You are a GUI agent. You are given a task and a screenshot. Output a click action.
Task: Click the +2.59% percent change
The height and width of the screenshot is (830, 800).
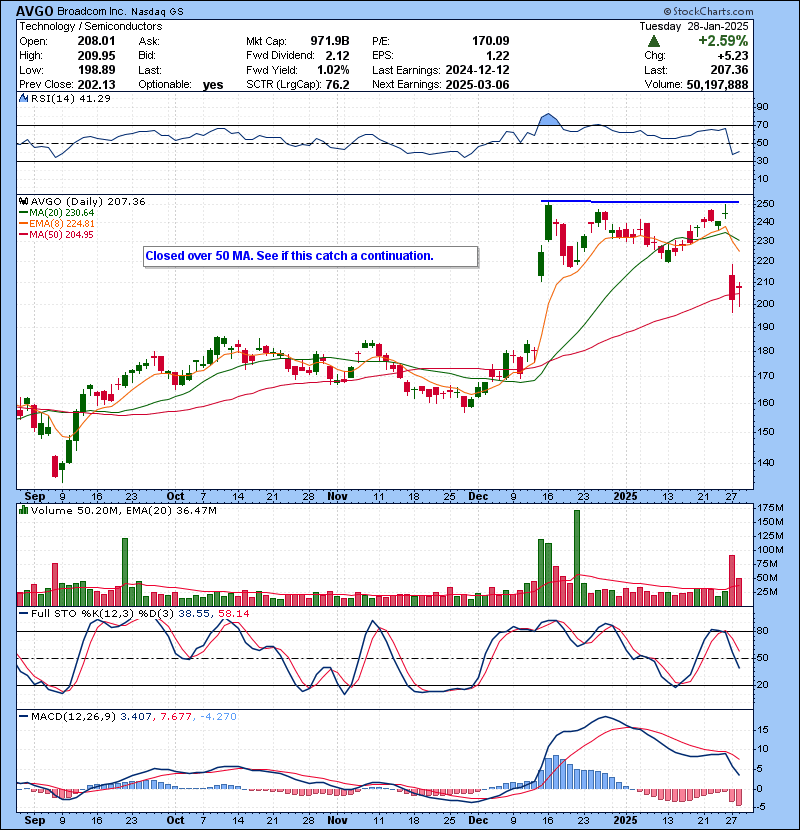723,41
